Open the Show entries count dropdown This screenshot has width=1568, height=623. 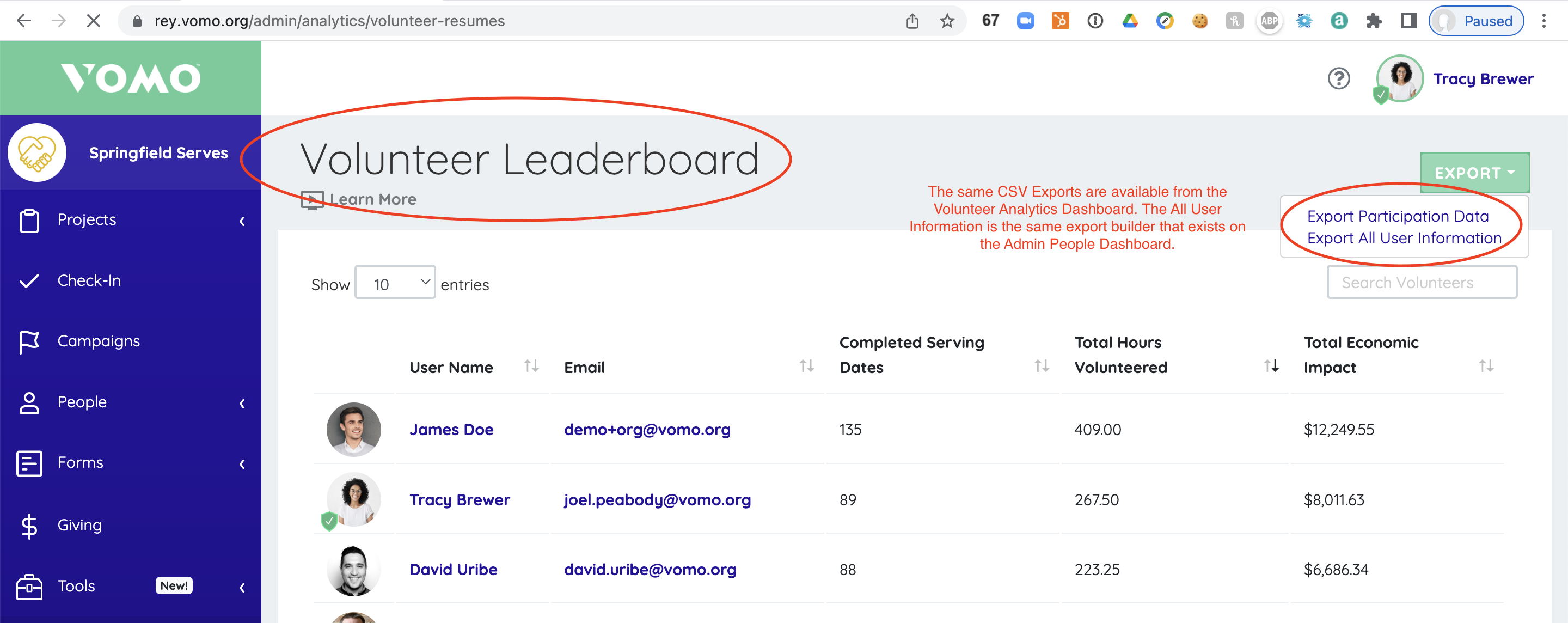395,282
